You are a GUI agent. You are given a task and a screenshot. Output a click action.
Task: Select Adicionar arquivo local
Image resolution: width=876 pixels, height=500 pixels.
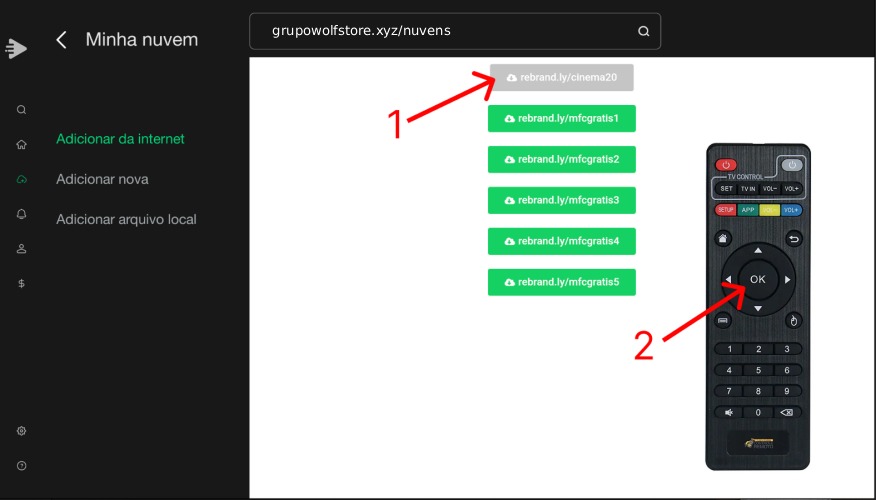(126, 219)
